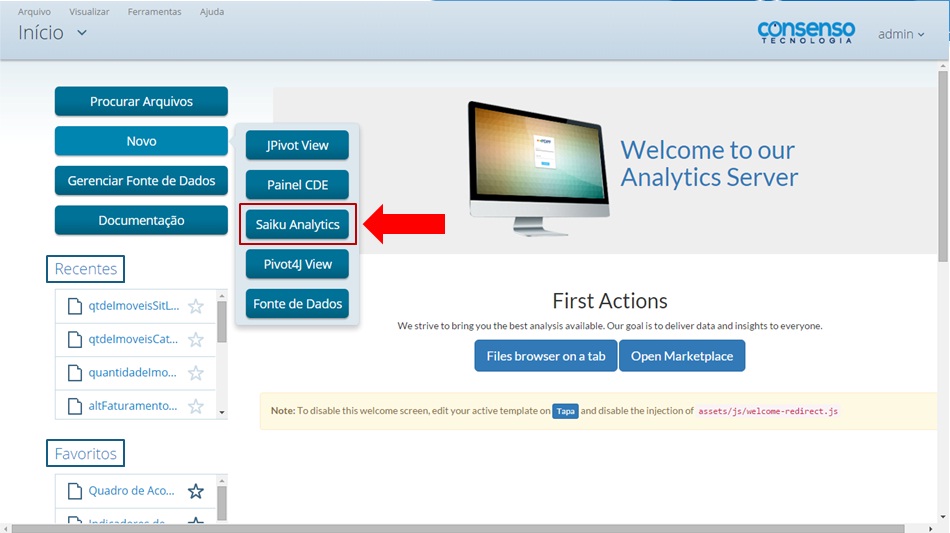Viewport: 950px width, 533px height.
Task: Select Saiku Analytics in Novo menu
Action: tap(297, 225)
